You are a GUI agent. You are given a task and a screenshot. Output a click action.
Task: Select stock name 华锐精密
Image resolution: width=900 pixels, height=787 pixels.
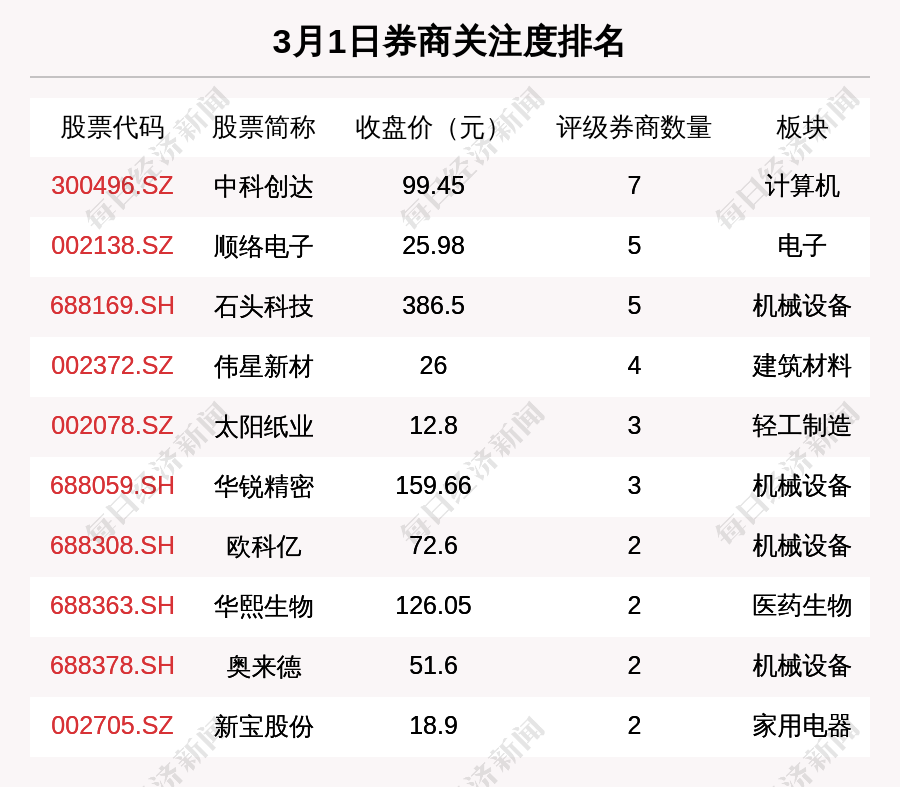click(x=263, y=486)
